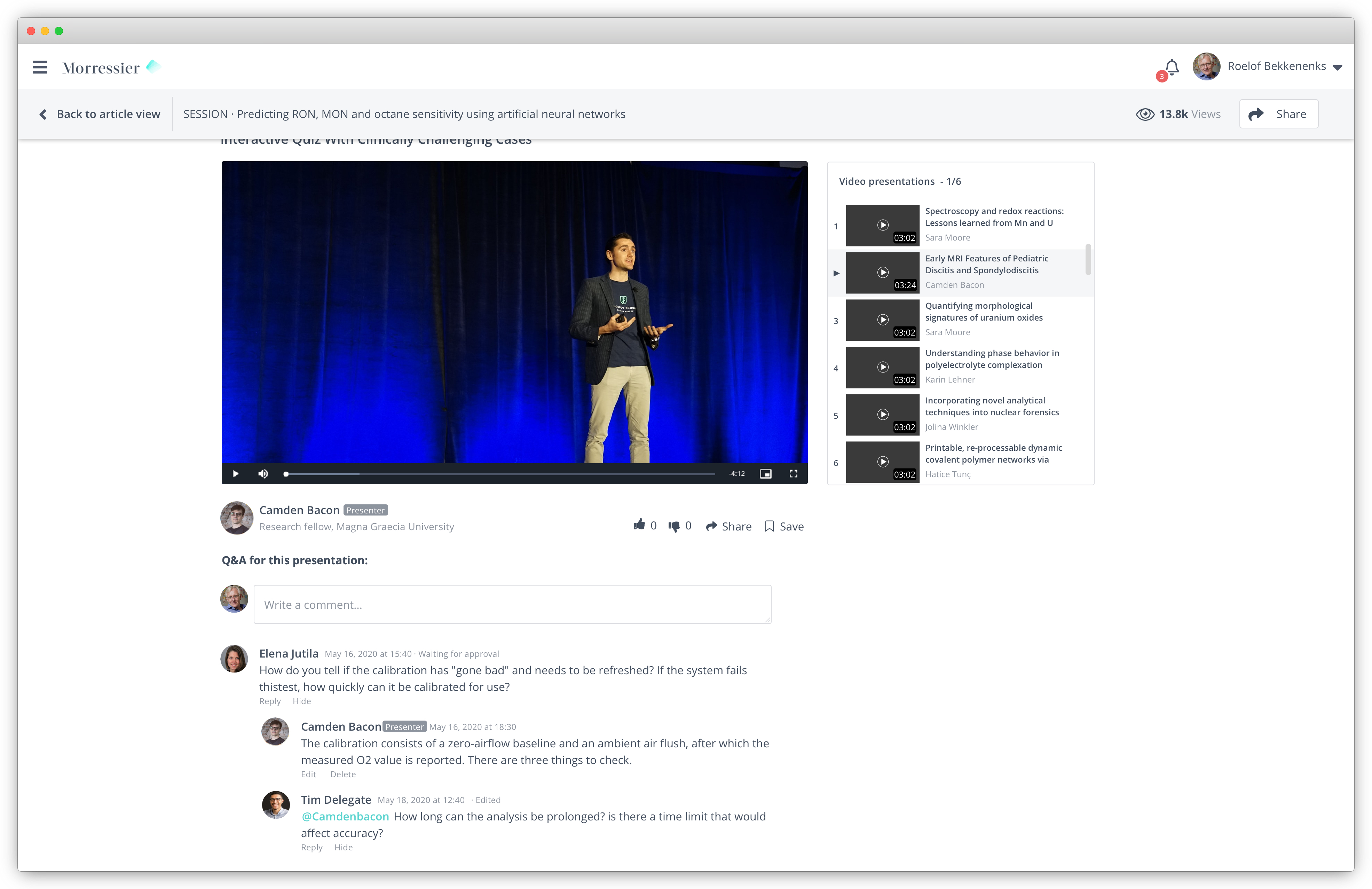This screenshot has height=889, width=1372.
Task: Select Quantifying morphological signatures of uranium oxides video
Action: pyautogui.click(x=984, y=312)
